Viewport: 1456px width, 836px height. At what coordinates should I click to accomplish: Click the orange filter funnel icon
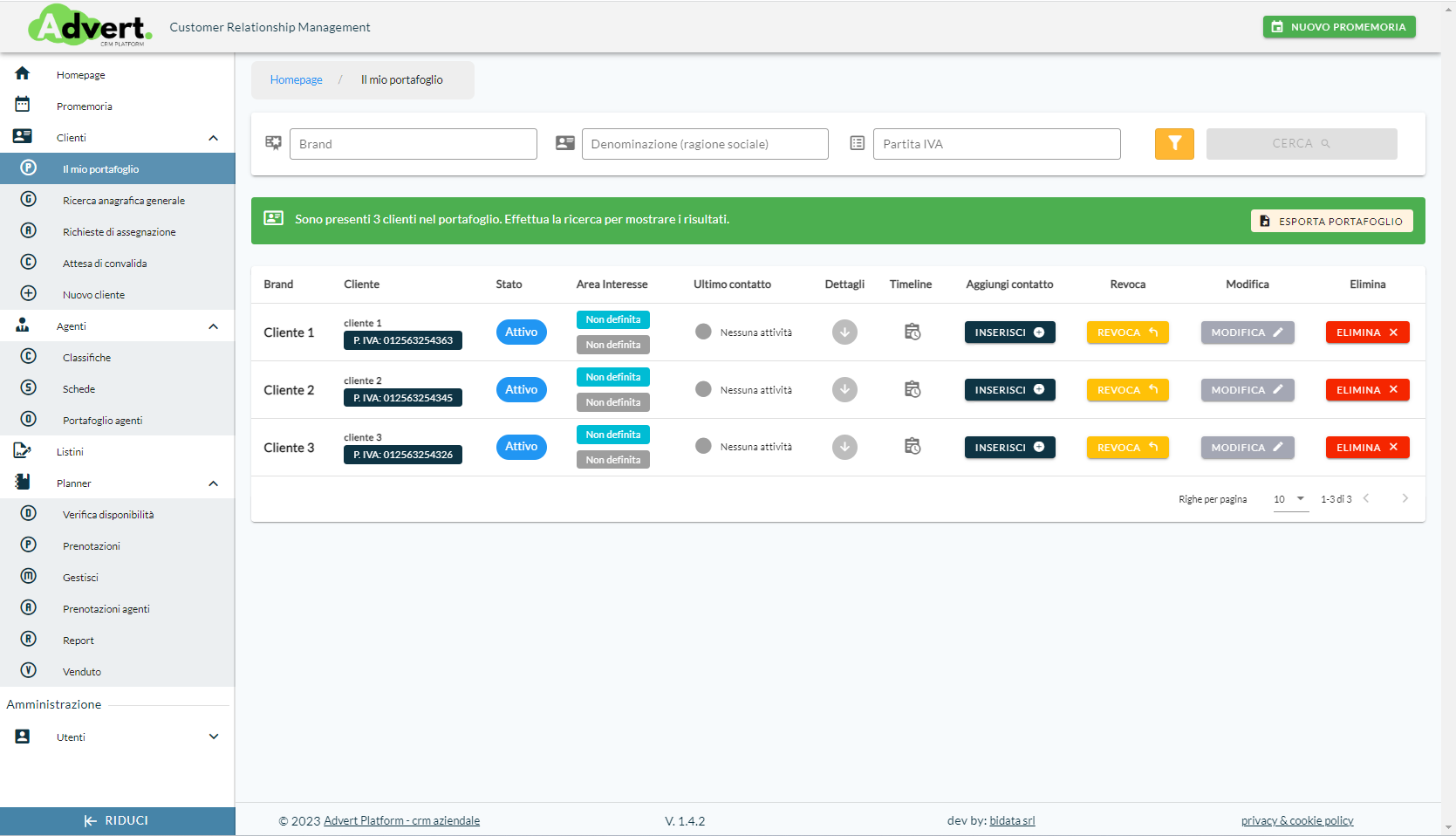1174,144
